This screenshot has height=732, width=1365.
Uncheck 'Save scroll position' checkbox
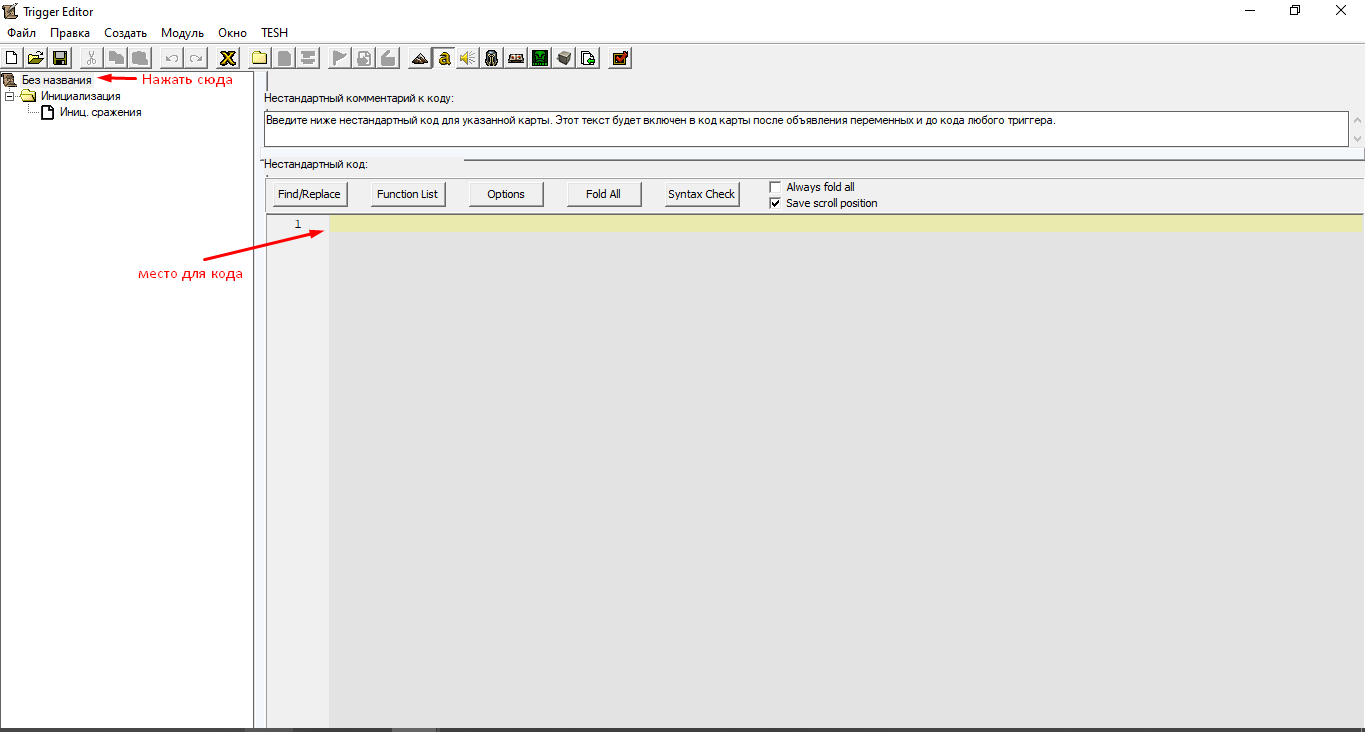point(775,203)
